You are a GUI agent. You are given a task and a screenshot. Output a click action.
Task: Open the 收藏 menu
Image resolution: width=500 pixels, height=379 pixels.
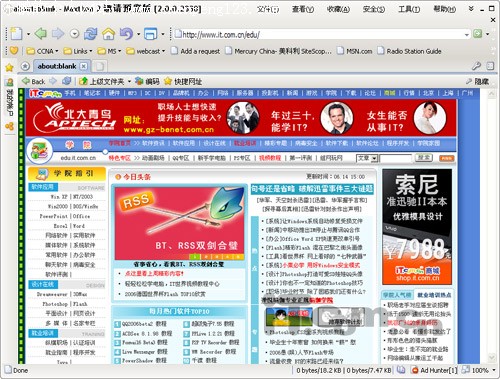[338, 9]
